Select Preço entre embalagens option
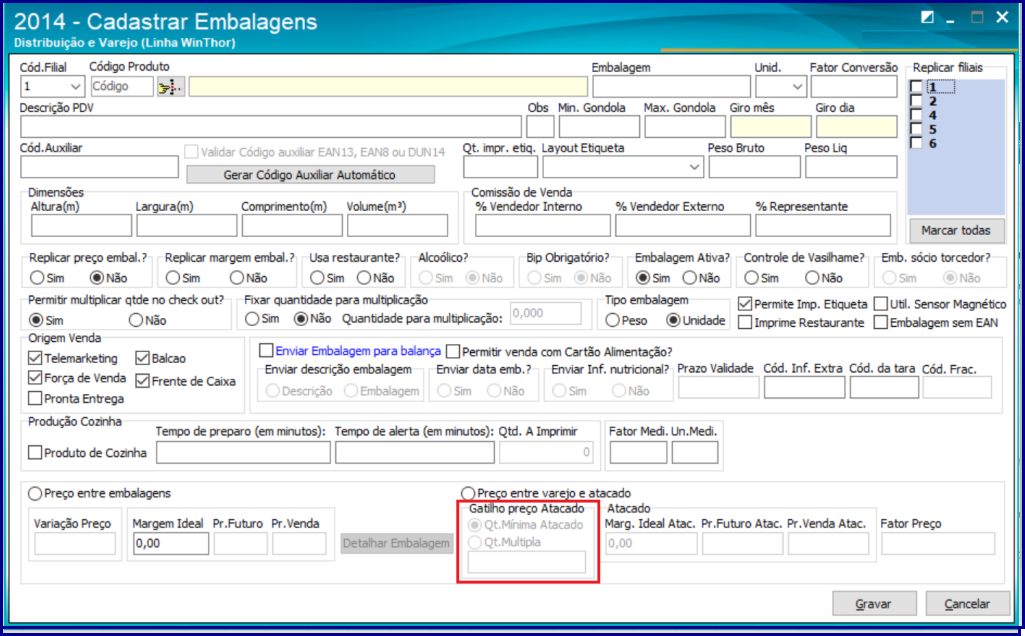Image resolution: width=1025 pixels, height=636 pixels. pos(35,493)
